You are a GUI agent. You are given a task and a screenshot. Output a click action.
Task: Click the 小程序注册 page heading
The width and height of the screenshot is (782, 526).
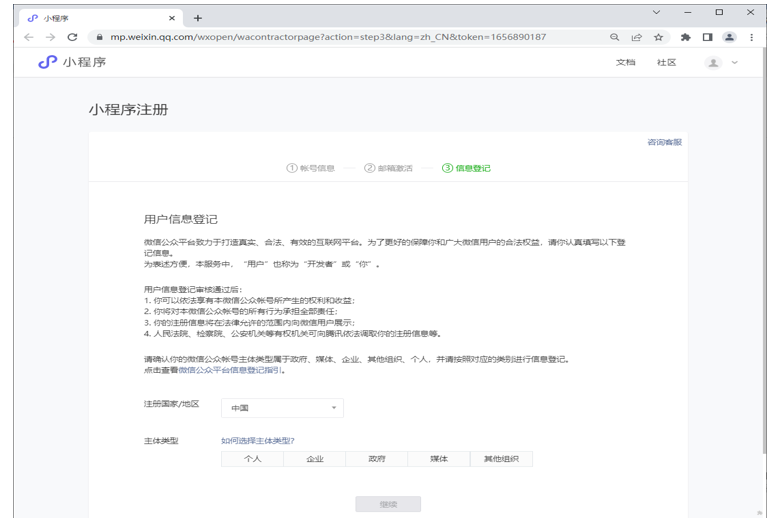coord(129,110)
